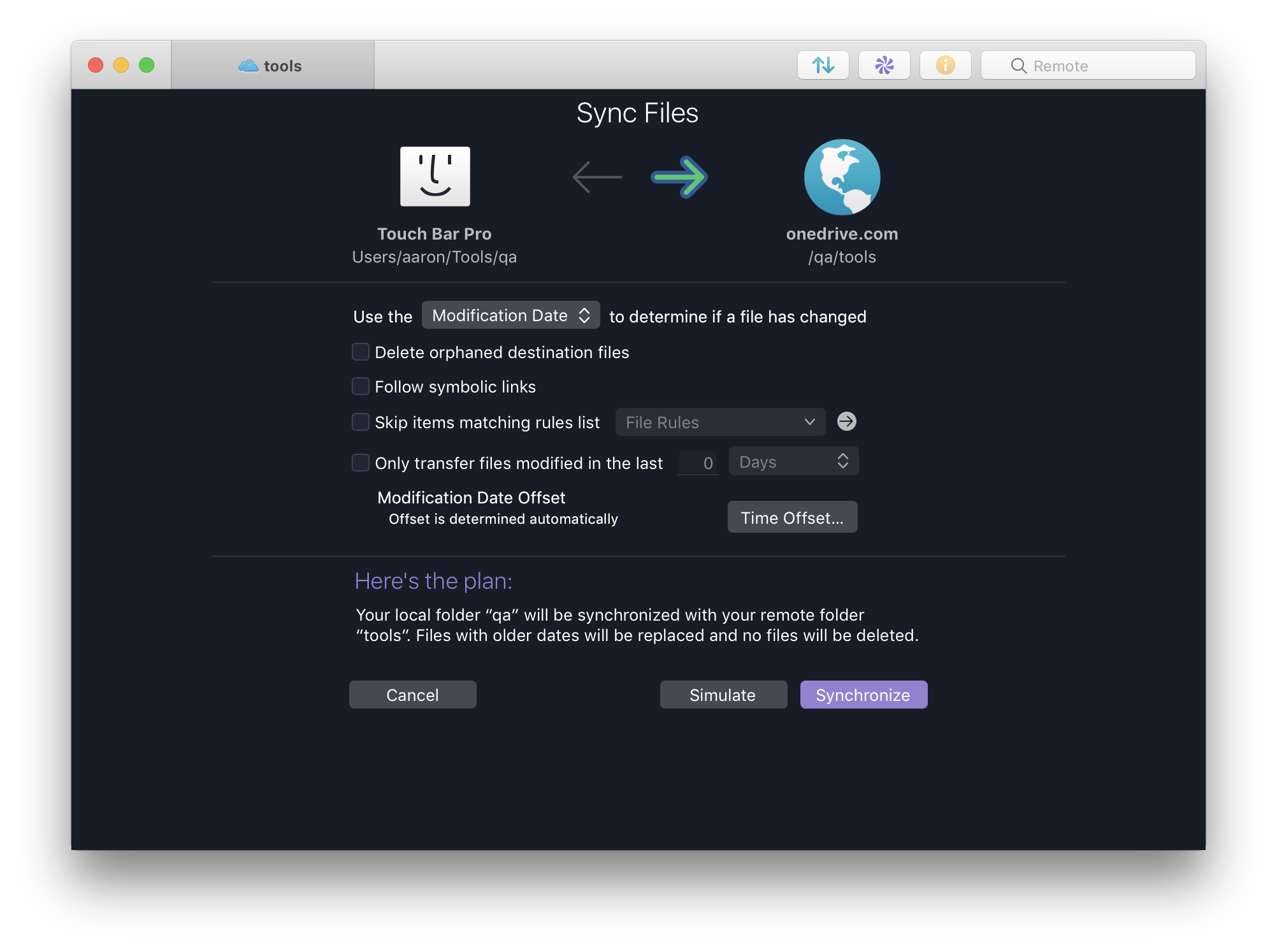This screenshot has width=1277, height=952.
Task: Click the local path Users/aaron/Tools/qa
Action: click(x=435, y=257)
